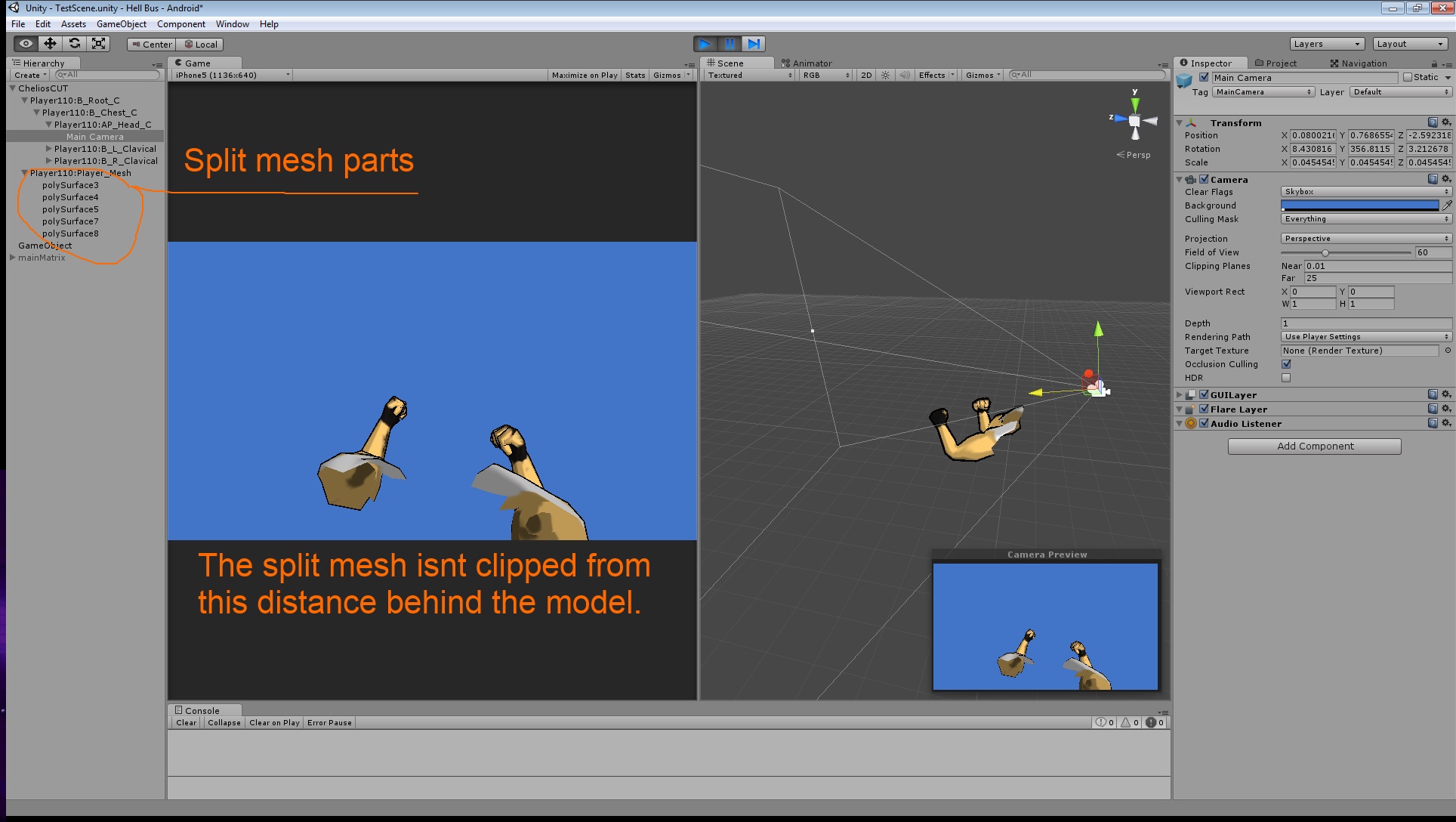Open the Culling Mask Everything dropdown
The height and width of the screenshot is (822, 1456).
1364,219
